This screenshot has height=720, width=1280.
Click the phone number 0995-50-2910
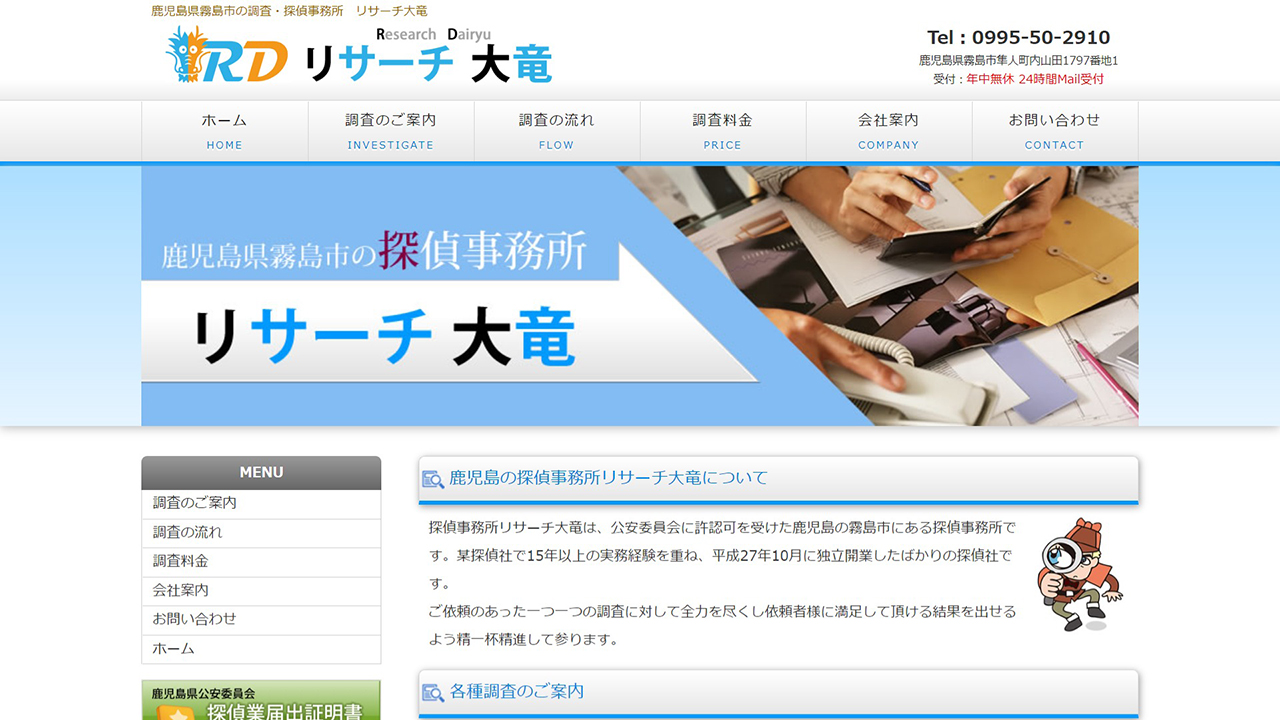coord(1040,37)
